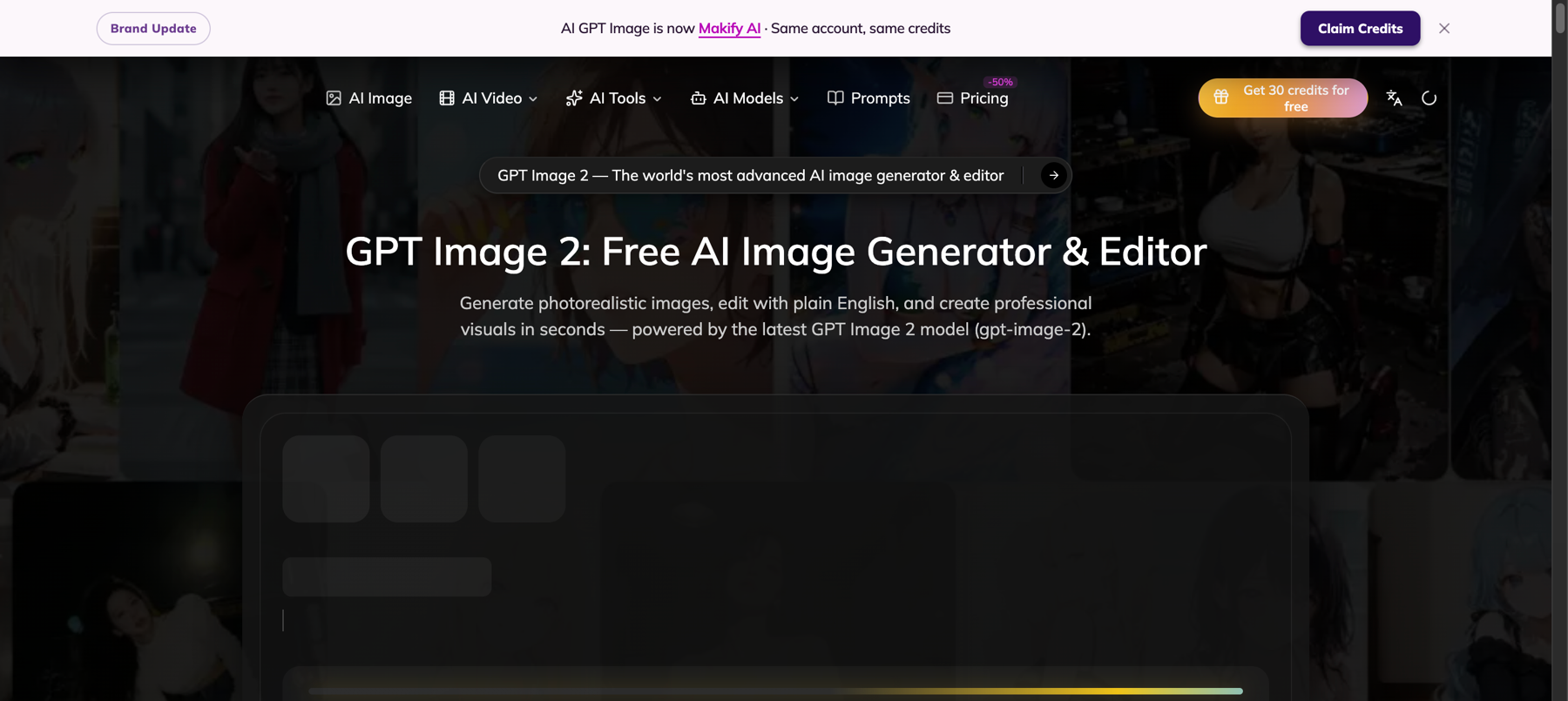Viewport: 1568px width, 701px height.
Task: Expand the AI Tools chevron
Action: 658,99
